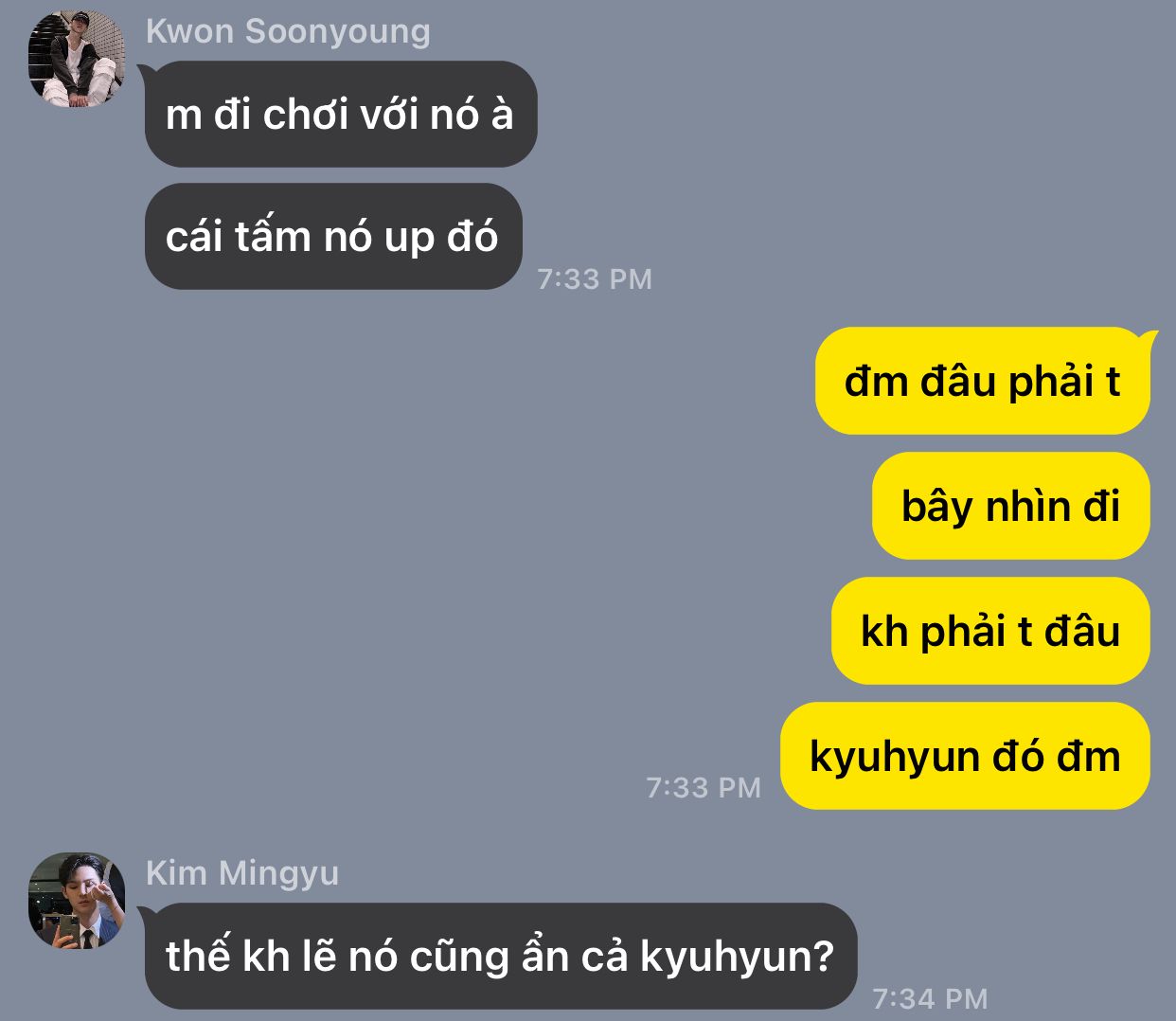The image size is (1176, 1021).
Task: Click the tail of the first yellow bubble
Action: tap(1149, 337)
